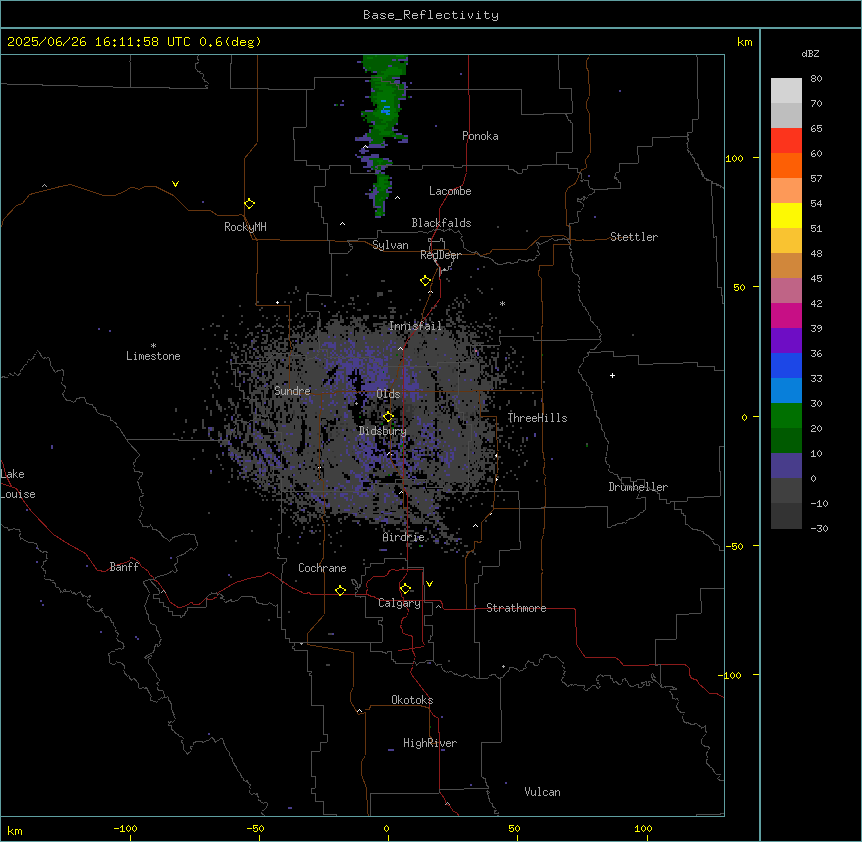The image size is (862, 842).
Task: Pick the yellow 54-51 dBZ legend swatch
Action: 786,215
